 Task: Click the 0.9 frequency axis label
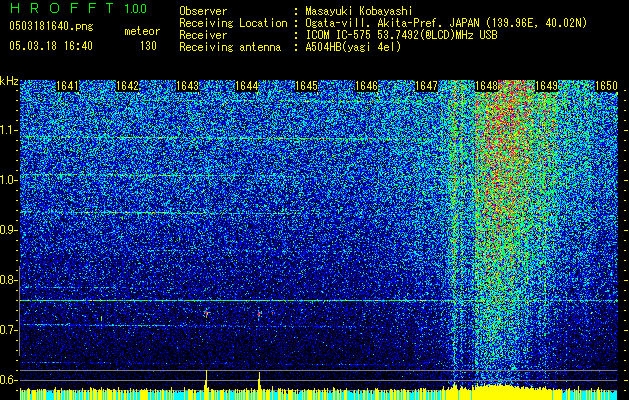9,230
